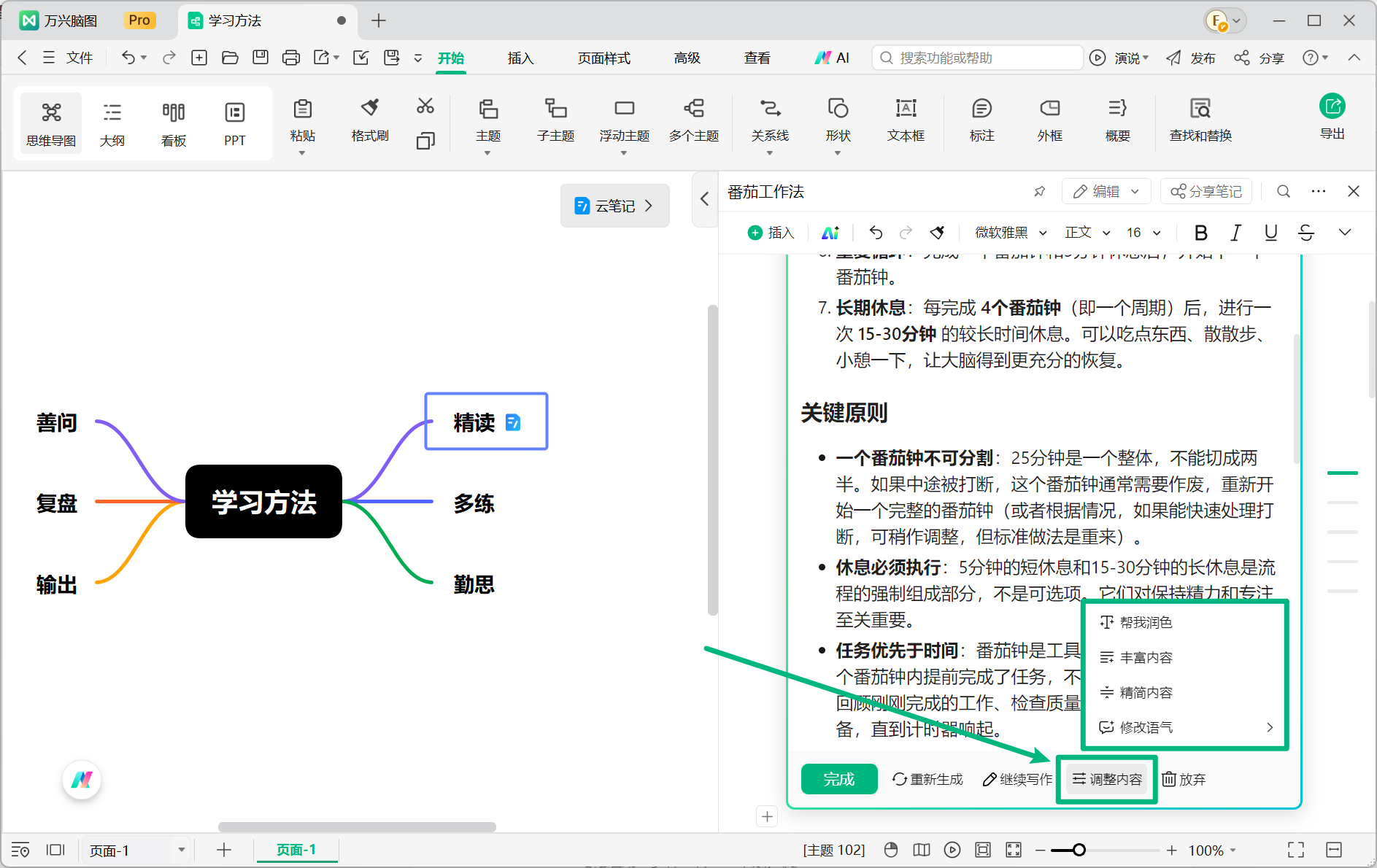Image resolution: width=1377 pixels, height=868 pixels.
Task: Search within the note panel
Action: (1284, 191)
